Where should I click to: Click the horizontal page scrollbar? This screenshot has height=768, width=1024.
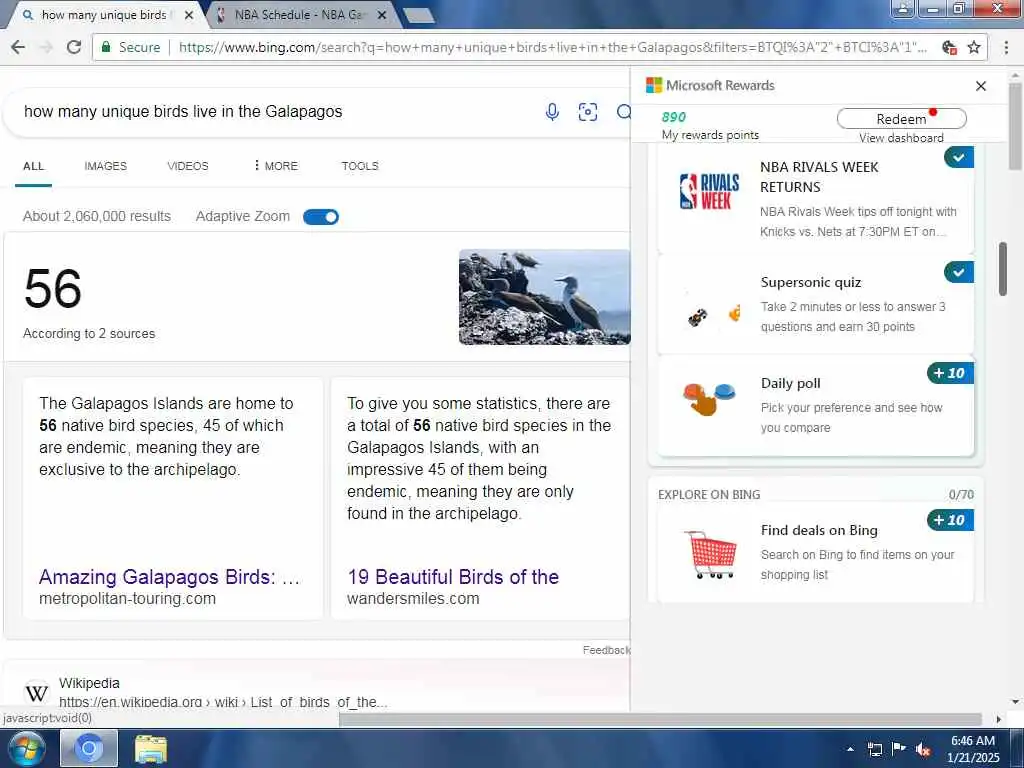pos(660,719)
